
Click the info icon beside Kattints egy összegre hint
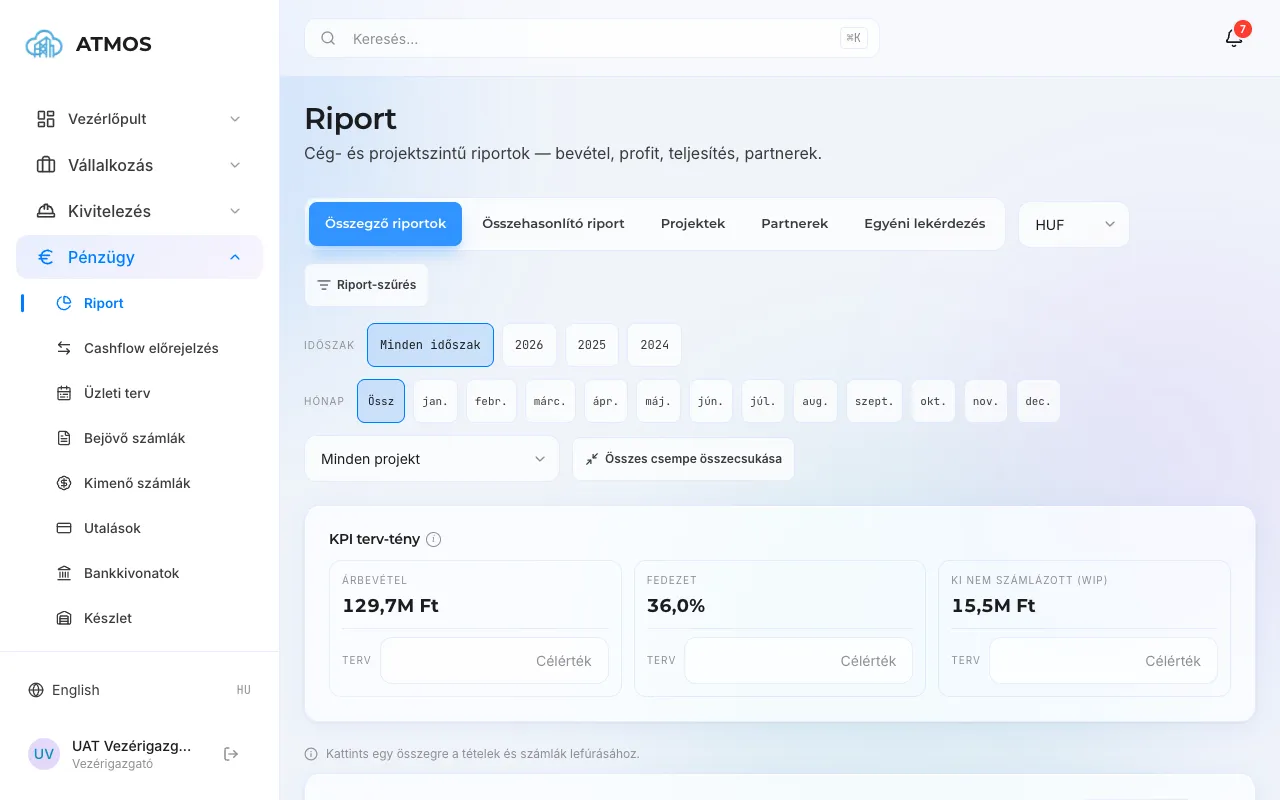(x=311, y=754)
